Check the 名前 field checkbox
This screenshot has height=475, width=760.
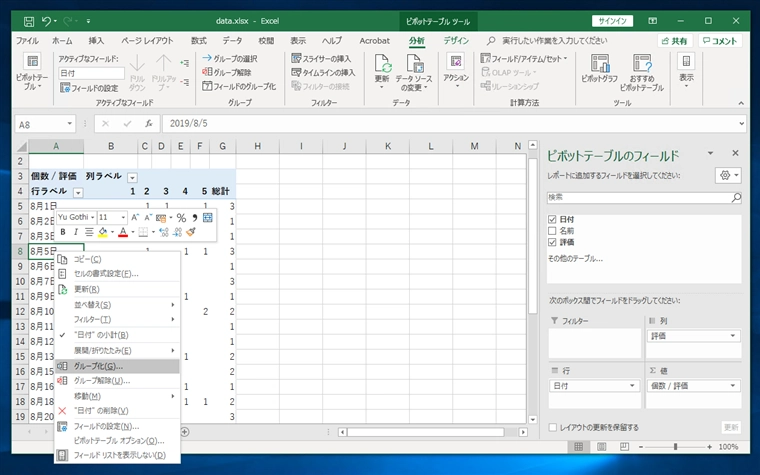tap(553, 230)
